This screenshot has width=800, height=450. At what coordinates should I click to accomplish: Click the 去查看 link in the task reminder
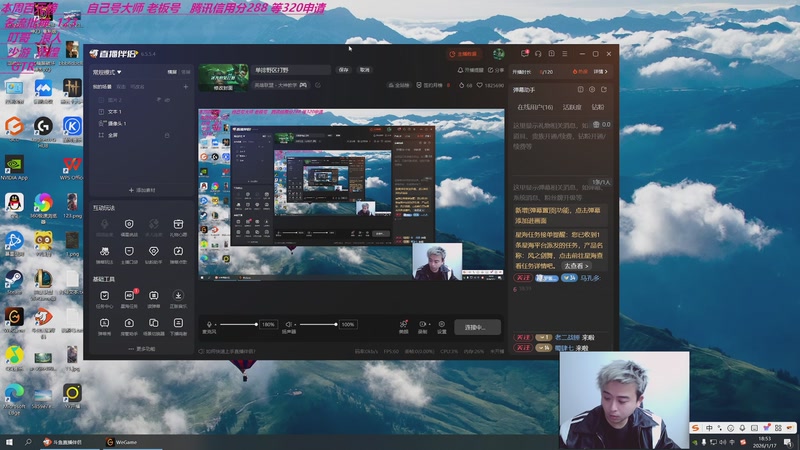(x=577, y=266)
